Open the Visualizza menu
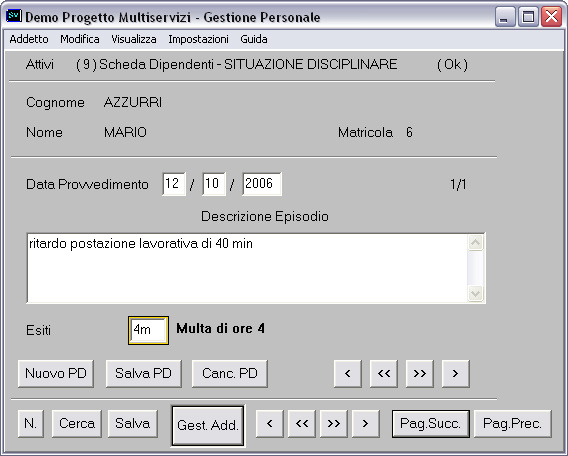Image resolution: width=568 pixels, height=456 pixels. click(x=134, y=39)
